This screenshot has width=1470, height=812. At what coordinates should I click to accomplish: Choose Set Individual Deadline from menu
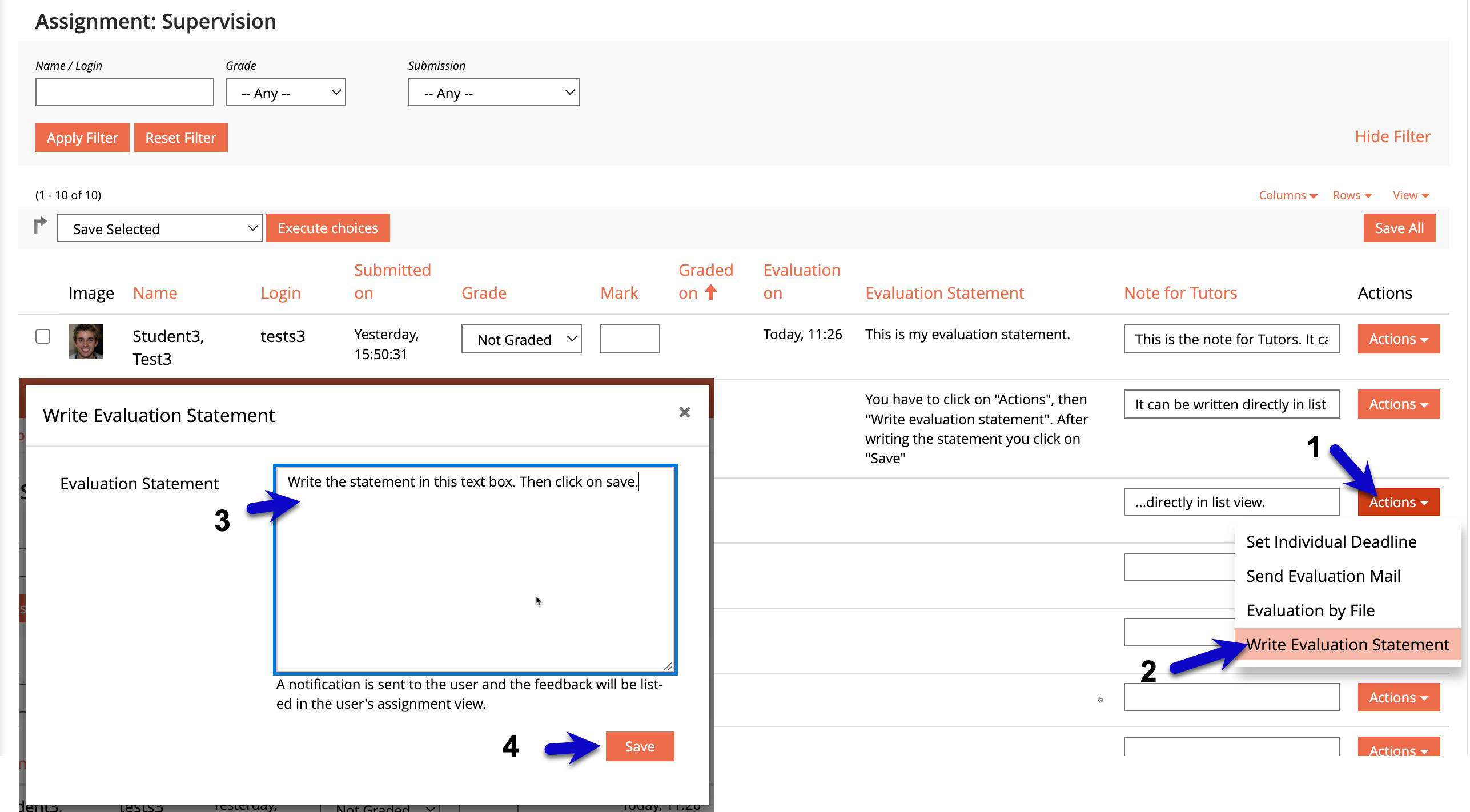pos(1331,542)
